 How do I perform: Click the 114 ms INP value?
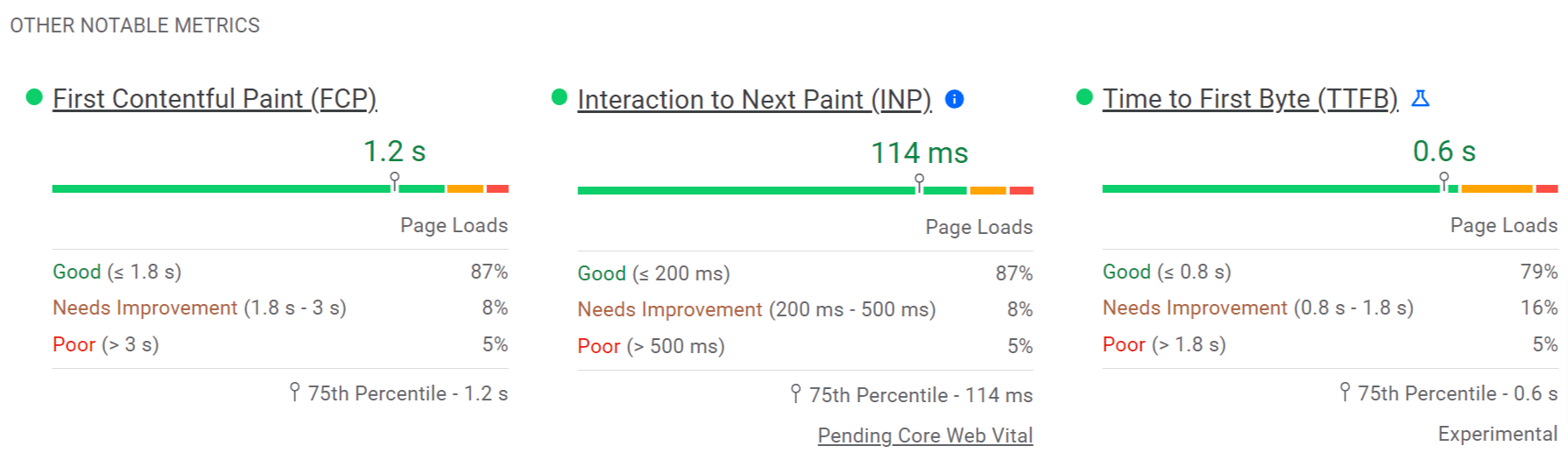click(919, 153)
